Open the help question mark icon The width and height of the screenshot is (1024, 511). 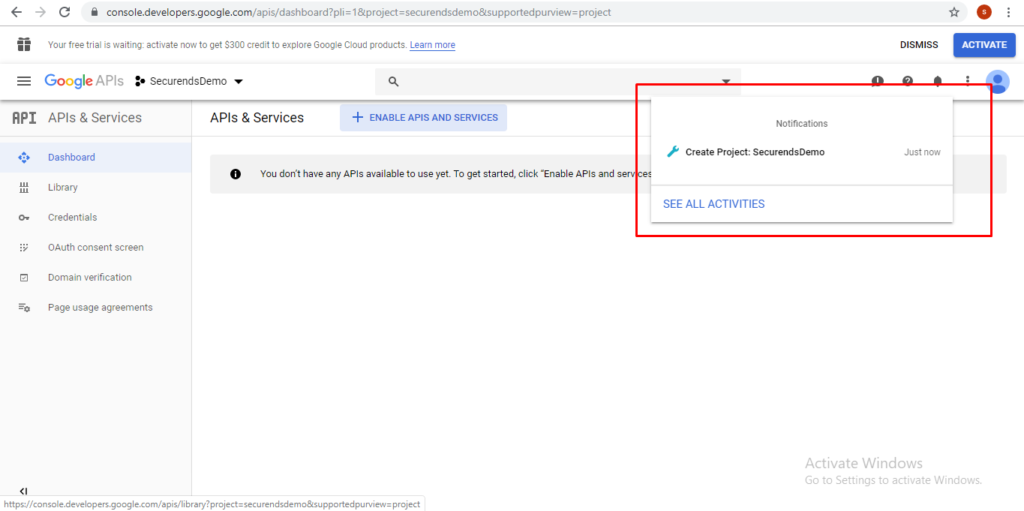[907, 81]
